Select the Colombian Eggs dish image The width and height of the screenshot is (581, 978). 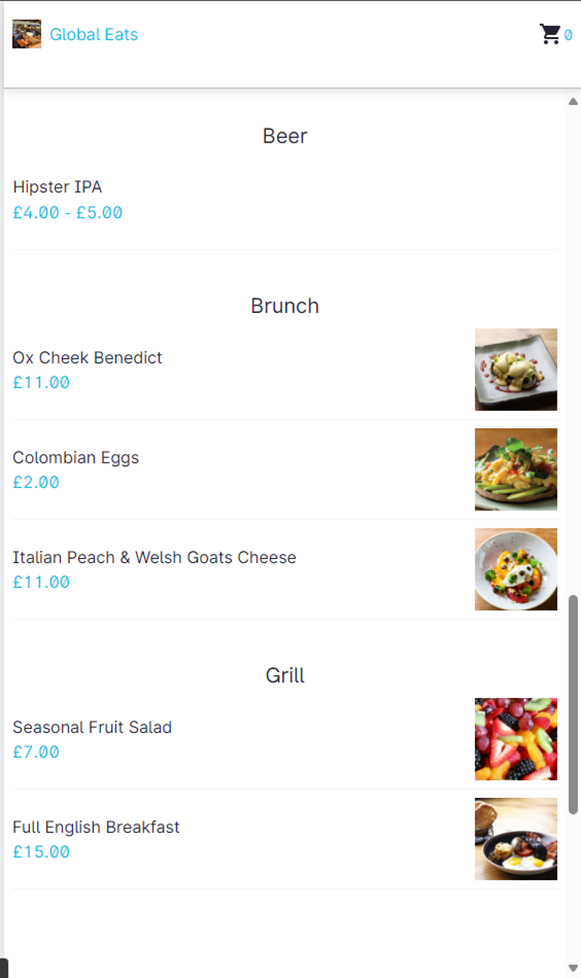(x=516, y=469)
